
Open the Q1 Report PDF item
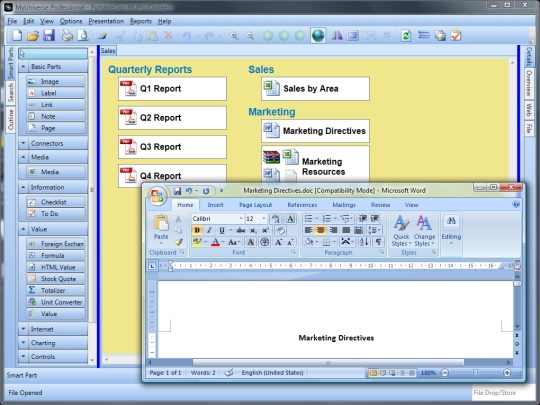(x=172, y=89)
